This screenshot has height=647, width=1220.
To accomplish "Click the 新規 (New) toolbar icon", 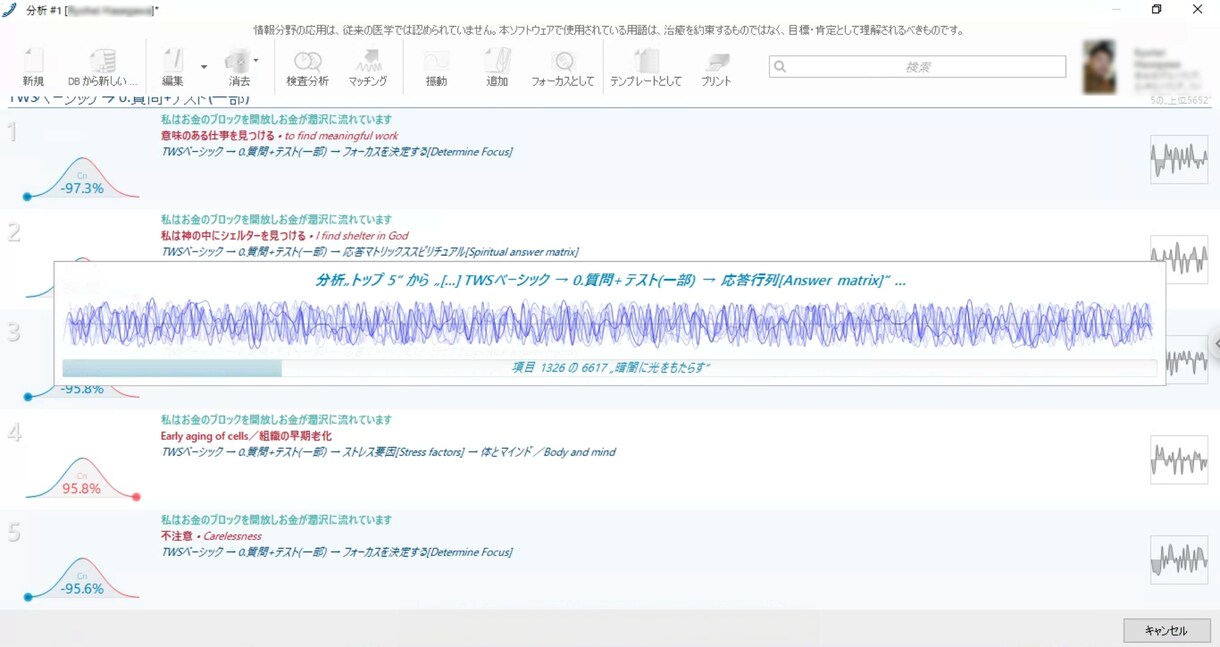I will click(x=33, y=67).
